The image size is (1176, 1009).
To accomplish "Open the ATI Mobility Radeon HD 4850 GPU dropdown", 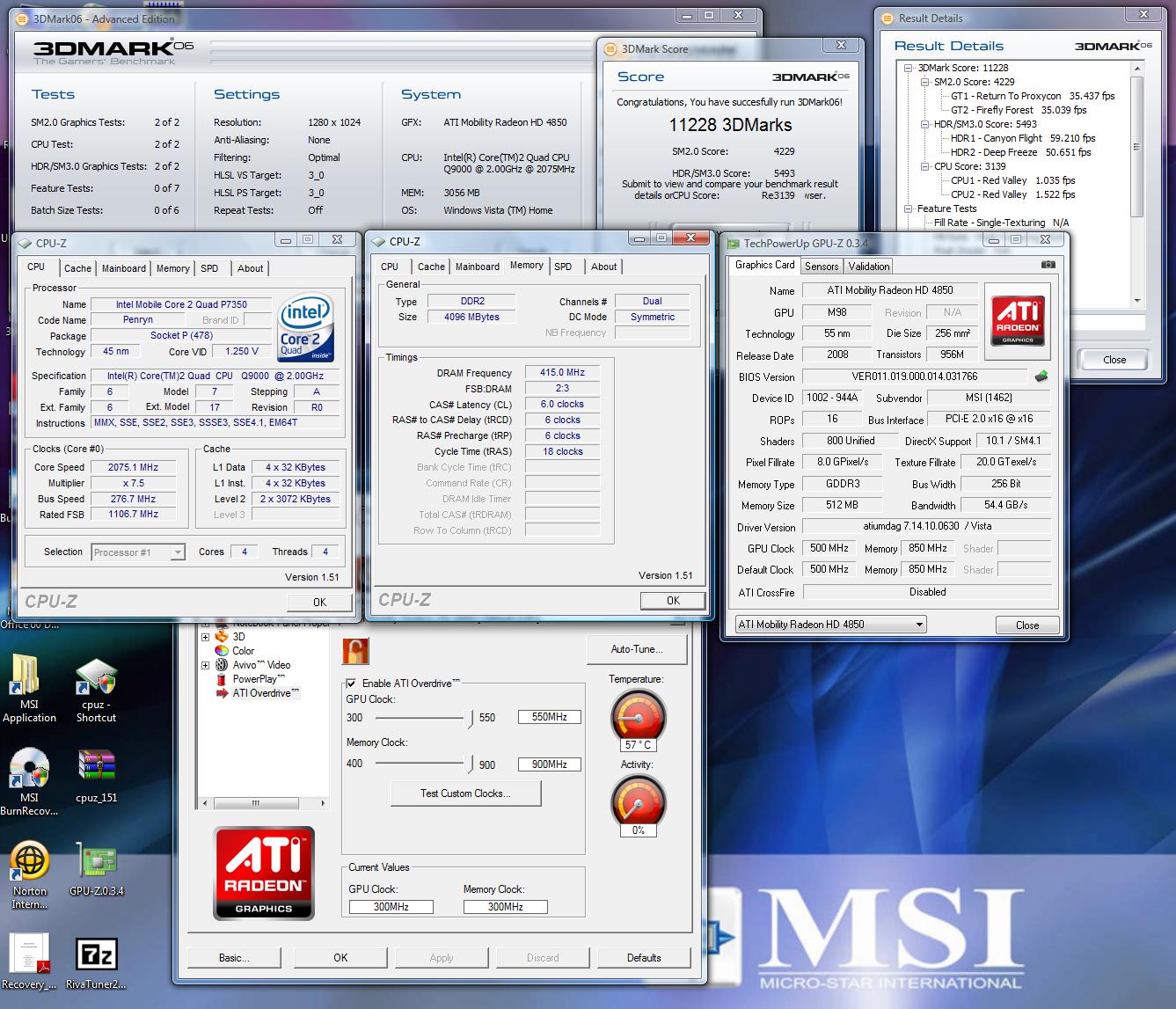I will coord(831,625).
